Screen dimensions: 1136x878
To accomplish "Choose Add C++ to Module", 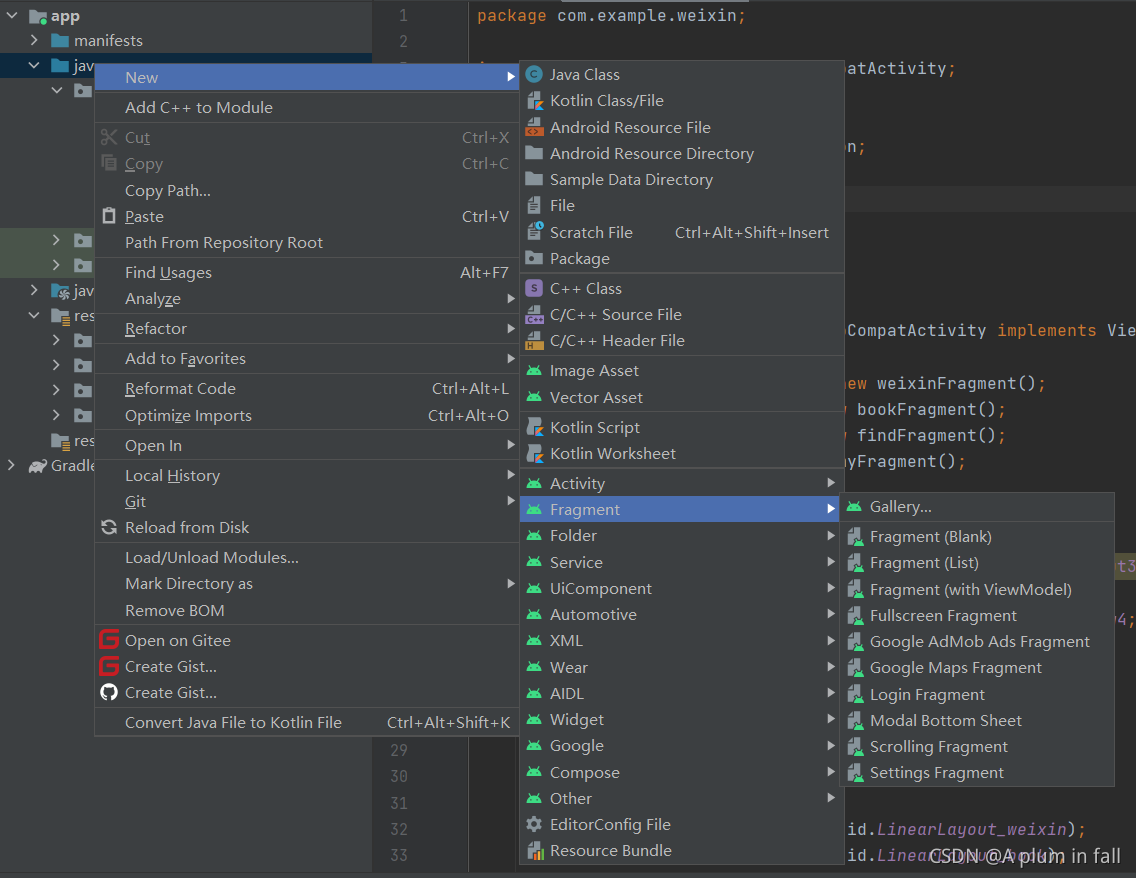I will coord(306,107).
